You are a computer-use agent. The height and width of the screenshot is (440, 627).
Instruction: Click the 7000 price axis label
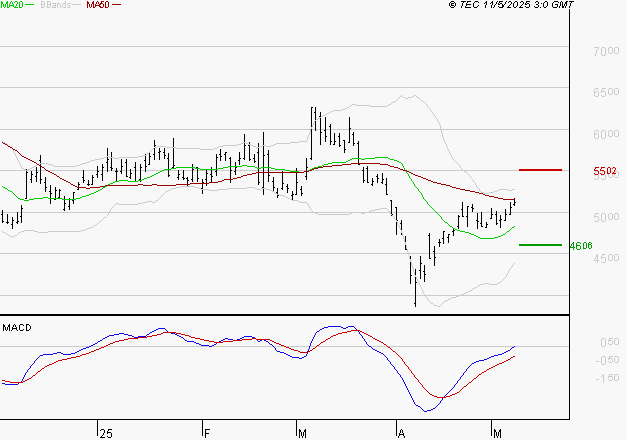(607, 51)
